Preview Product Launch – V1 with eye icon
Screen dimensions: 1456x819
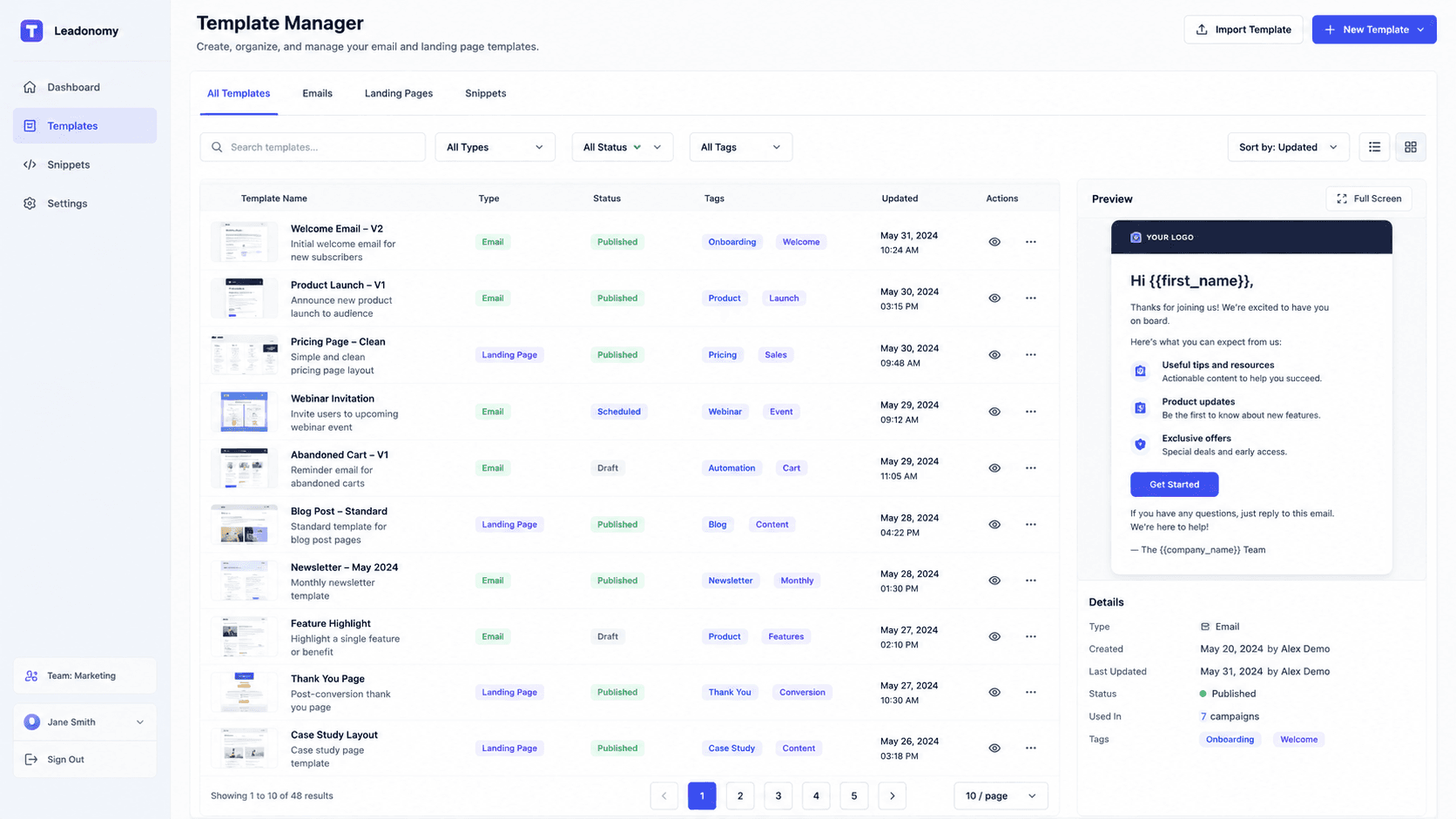[x=994, y=298]
